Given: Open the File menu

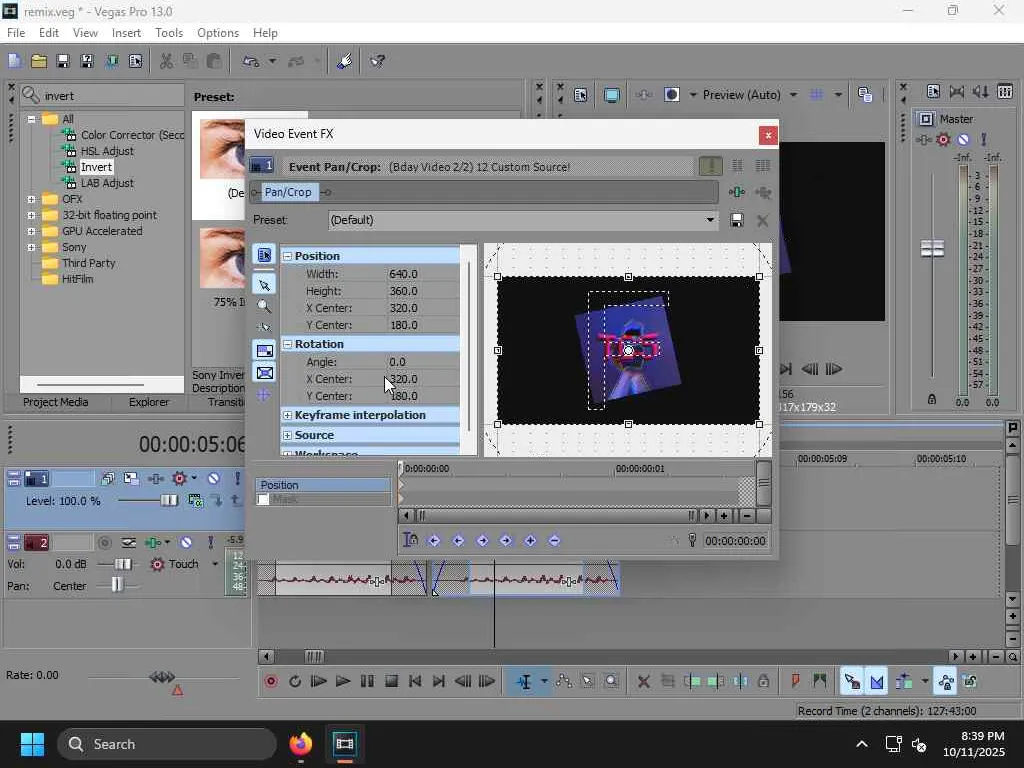Looking at the screenshot, I should click(x=16, y=33).
